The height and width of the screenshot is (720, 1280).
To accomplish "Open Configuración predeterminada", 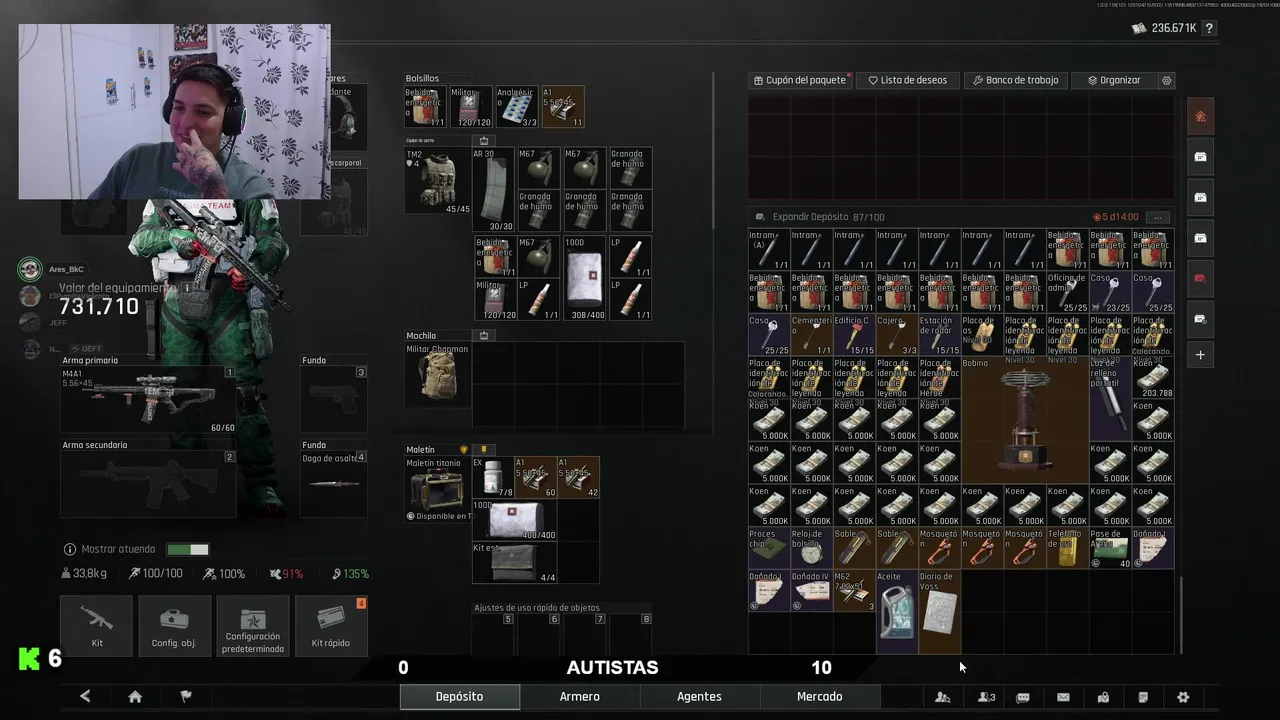I will coord(253,626).
